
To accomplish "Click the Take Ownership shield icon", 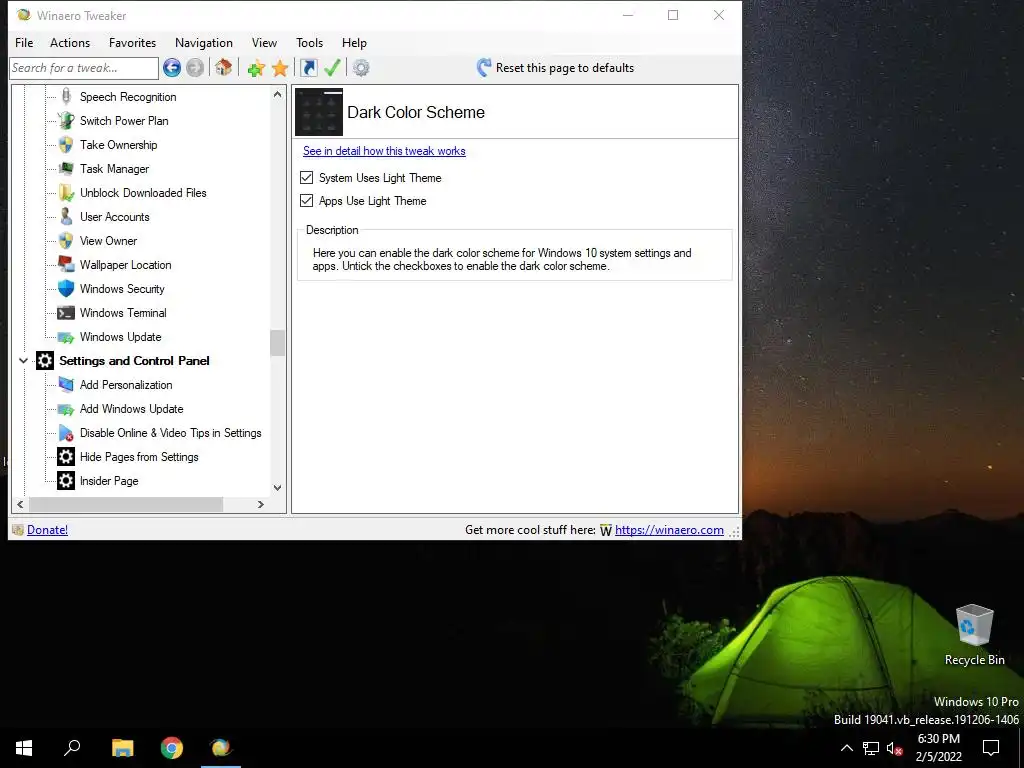I will click(x=66, y=145).
